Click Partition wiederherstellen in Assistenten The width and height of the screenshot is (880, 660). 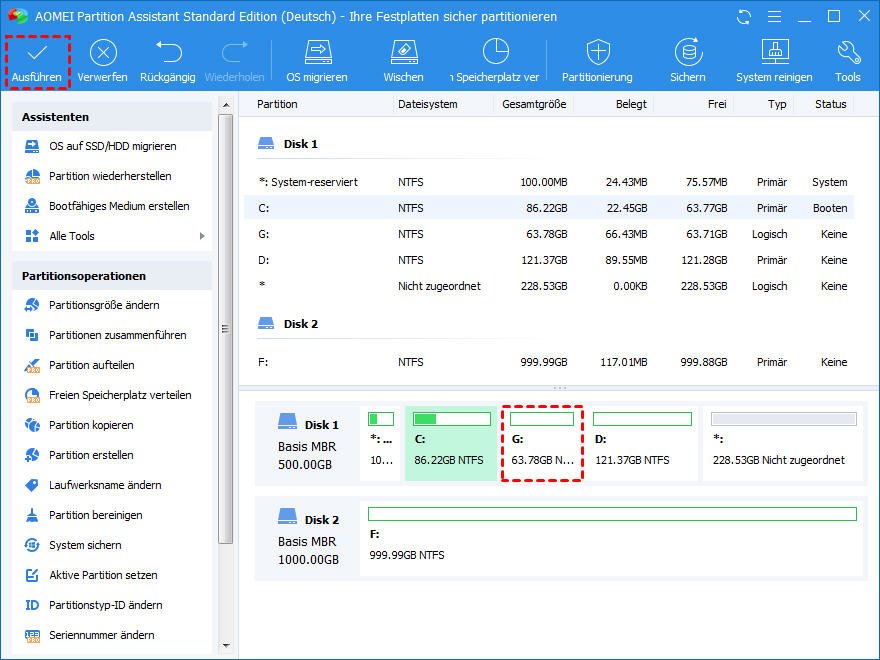pyautogui.click(x=110, y=176)
